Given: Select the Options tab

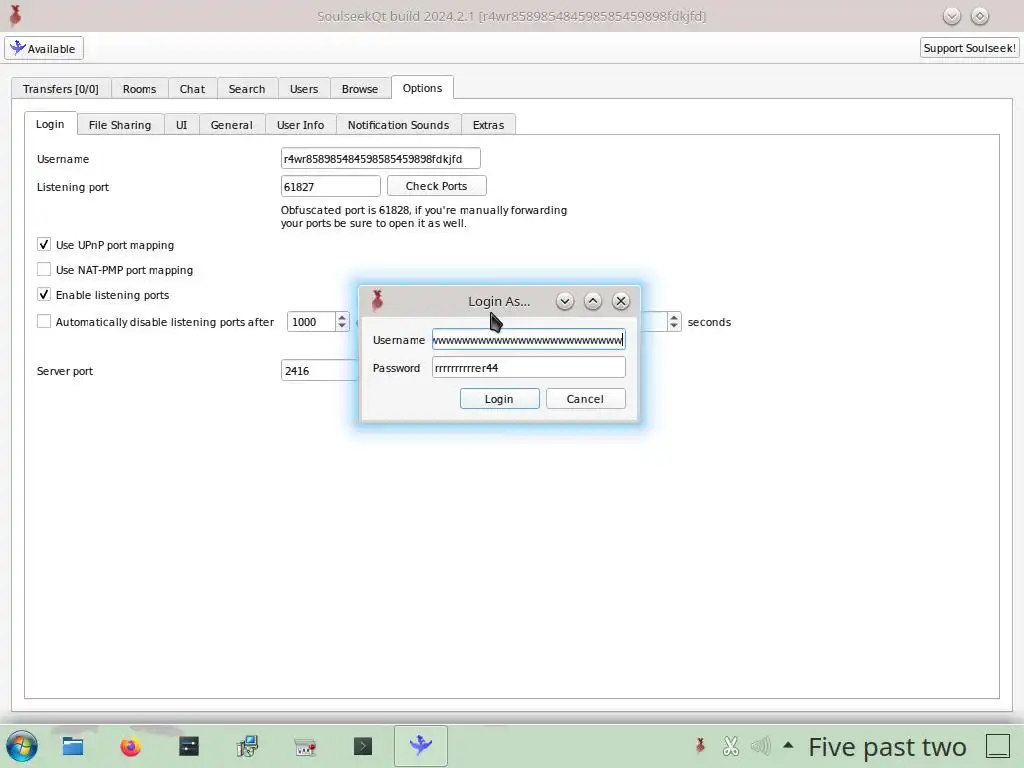Looking at the screenshot, I should point(422,88).
